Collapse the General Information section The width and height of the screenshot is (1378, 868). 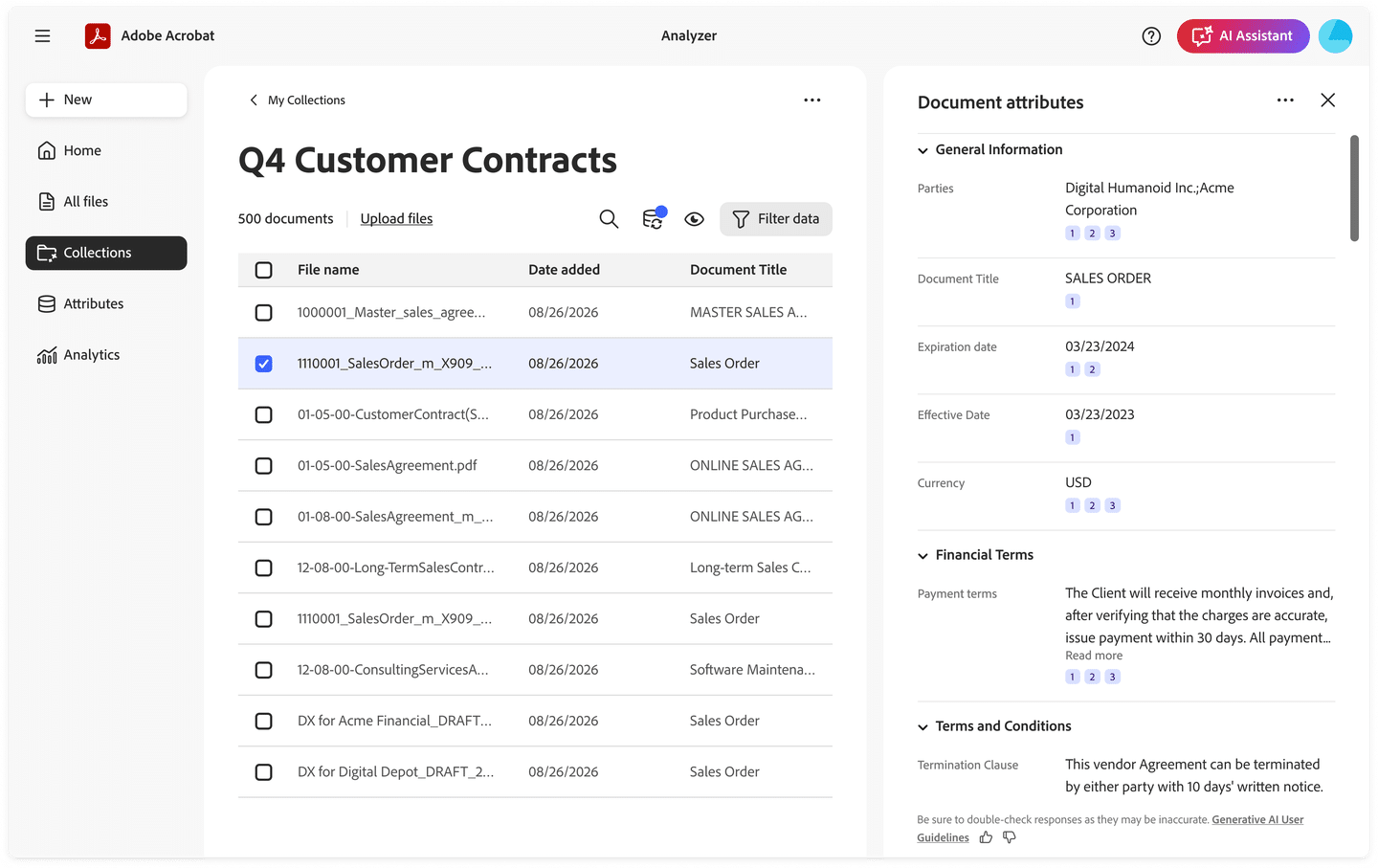click(922, 150)
